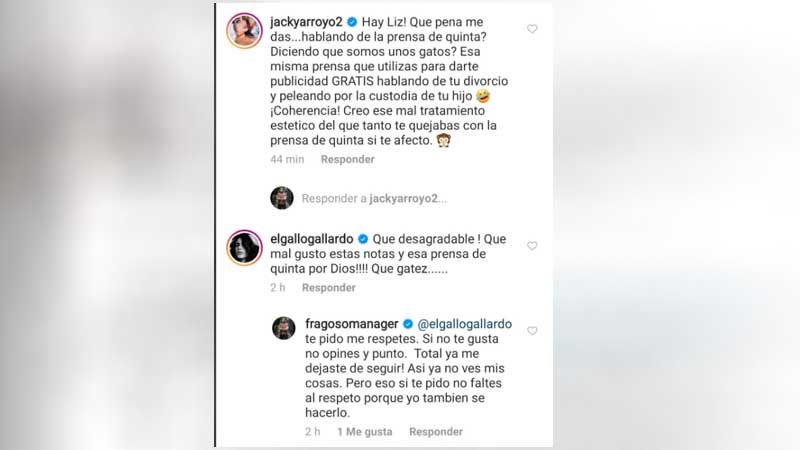
Task: Open the jackyarroyo2 username link
Action: (306, 22)
